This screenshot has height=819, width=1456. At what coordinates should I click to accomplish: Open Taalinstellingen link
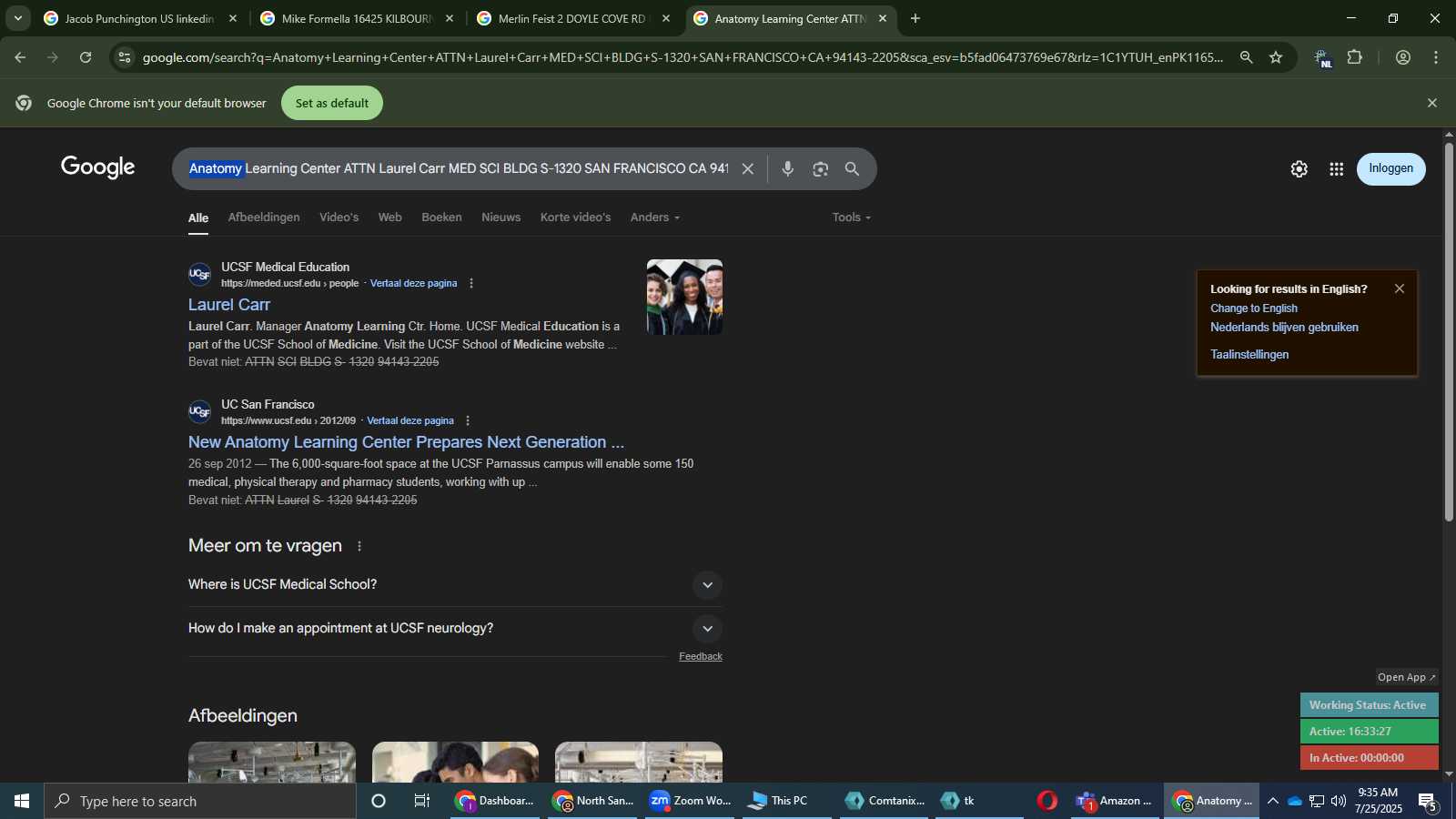[x=1249, y=355]
